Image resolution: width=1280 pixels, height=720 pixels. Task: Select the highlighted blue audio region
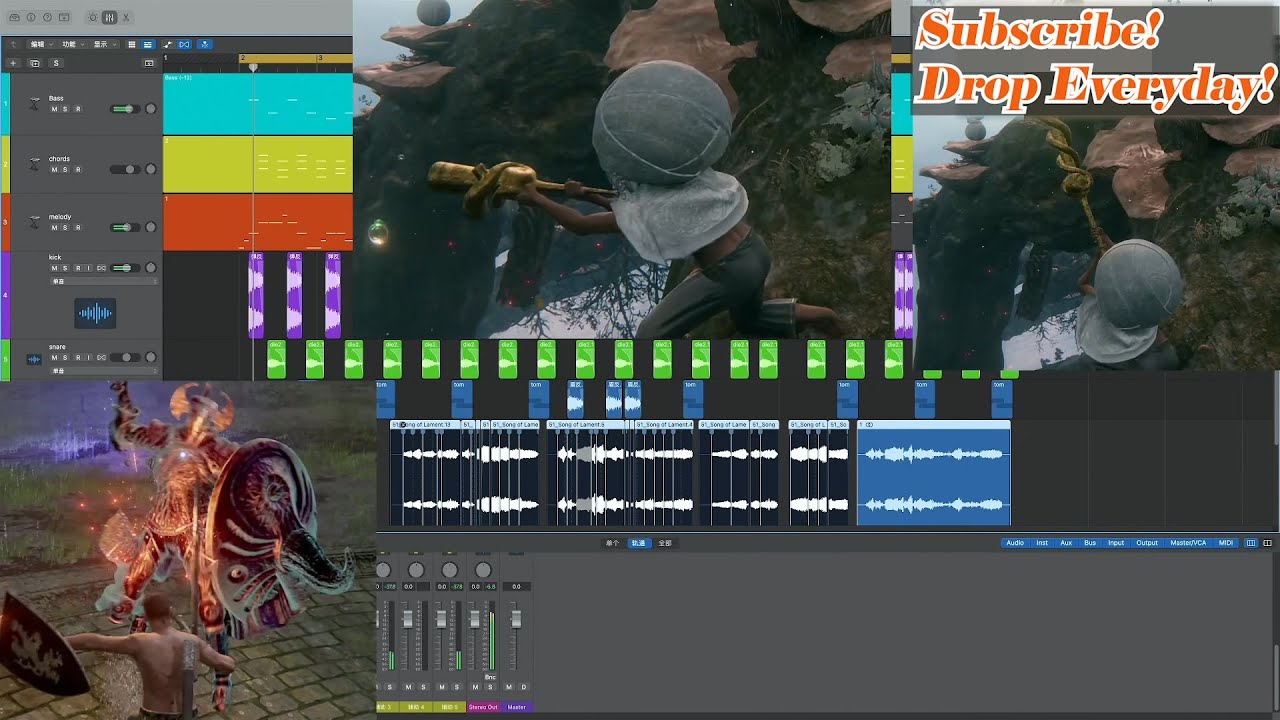pyautogui.click(x=934, y=473)
